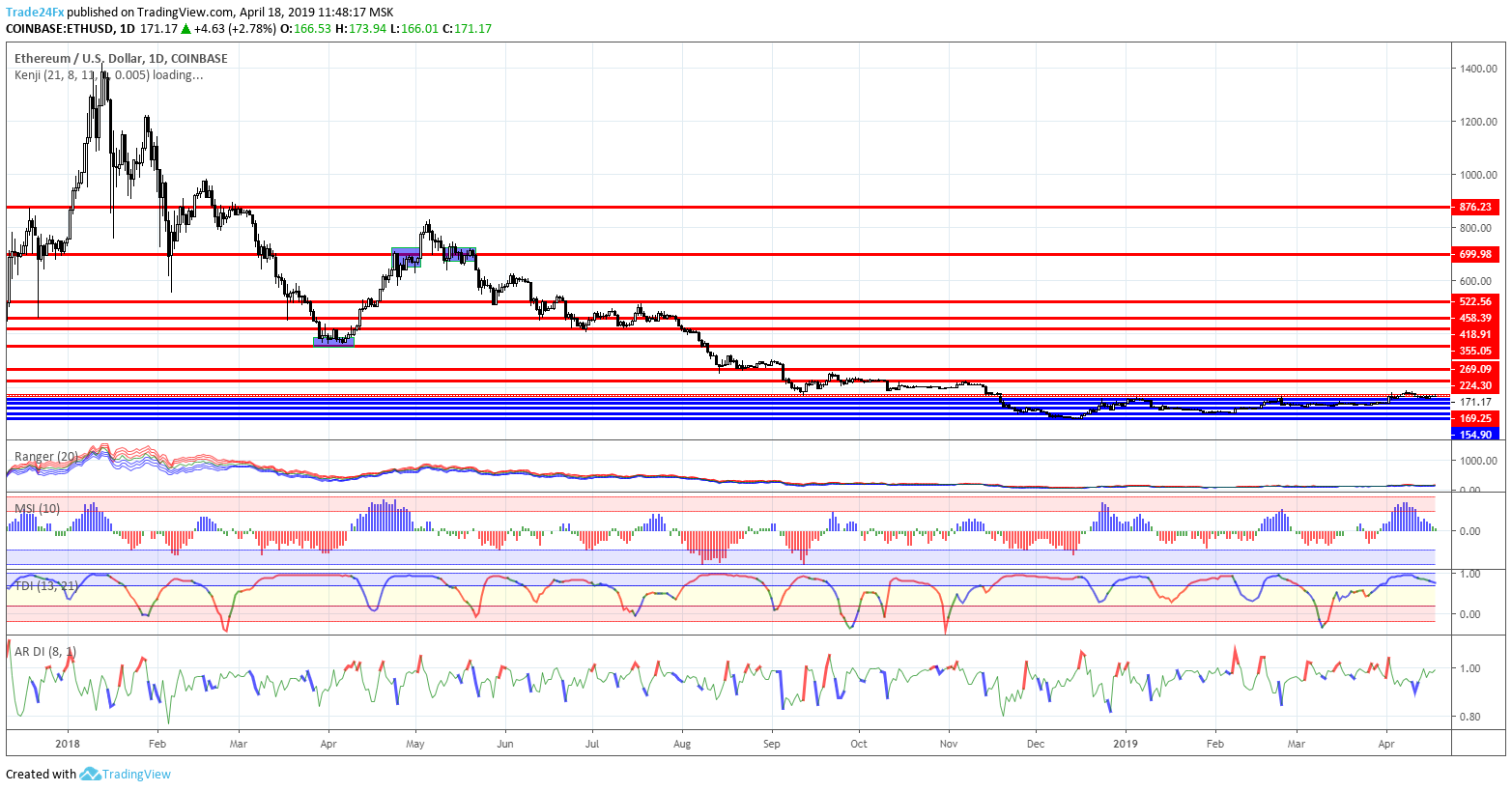Click the Oct label on time axis
This screenshot has width=1512, height=791.
pos(859,744)
